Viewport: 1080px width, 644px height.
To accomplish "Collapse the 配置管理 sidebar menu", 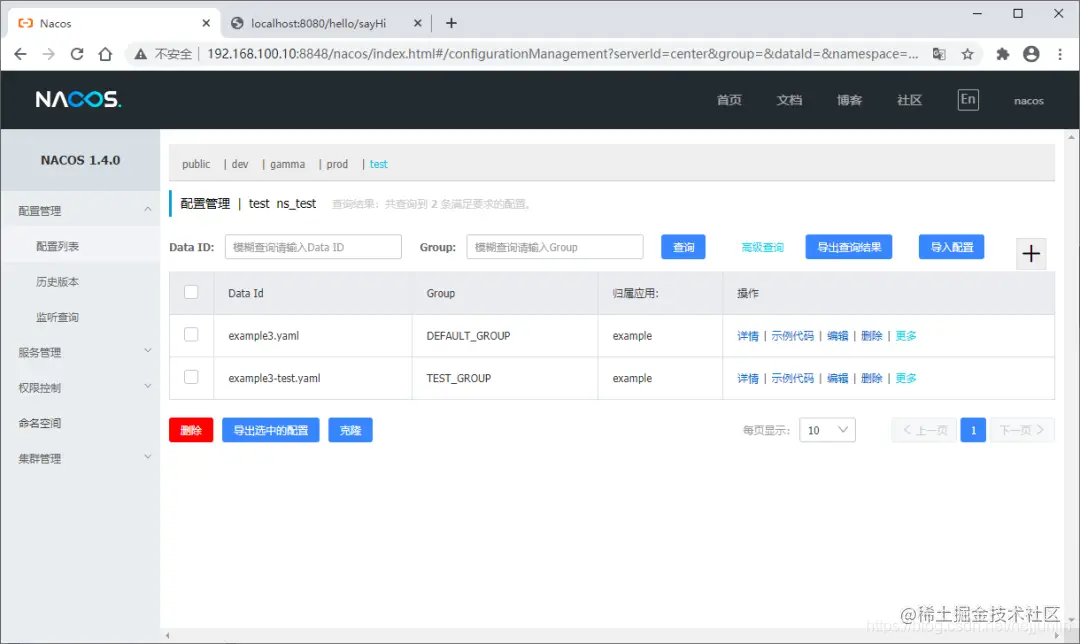I will (x=80, y=210).
